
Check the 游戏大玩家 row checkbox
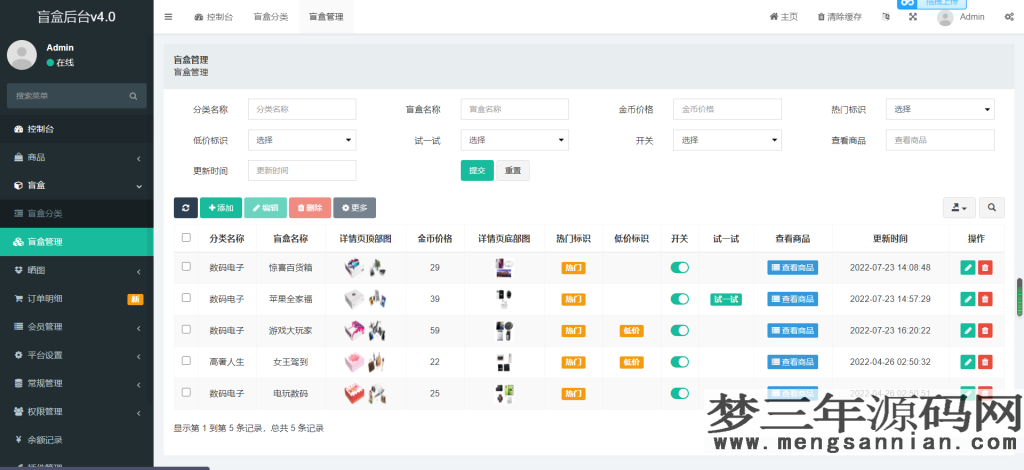pyautogui.click(x=186, y=330)
